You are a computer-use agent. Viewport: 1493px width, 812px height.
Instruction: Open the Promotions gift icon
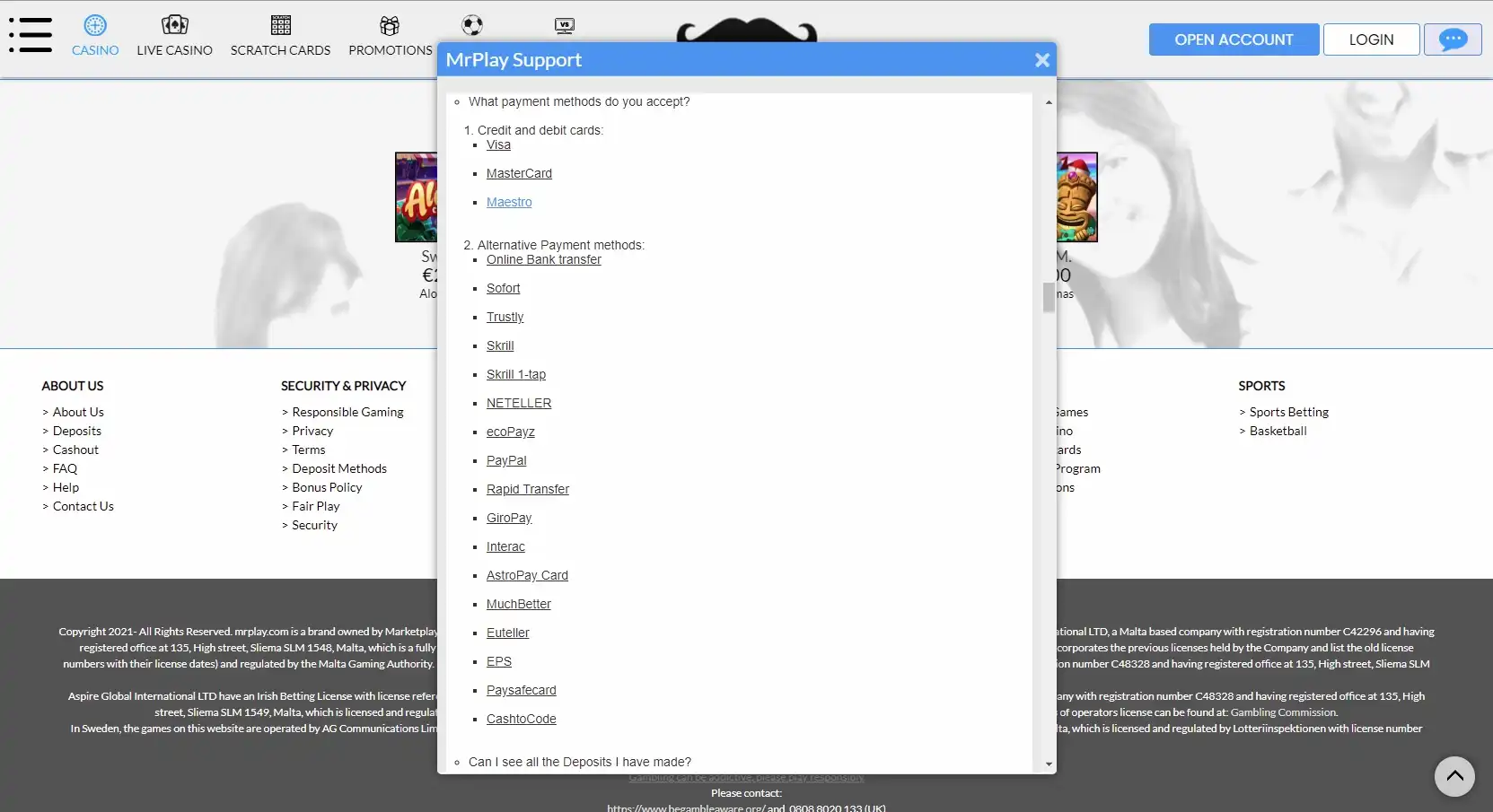tap(390, 26)
